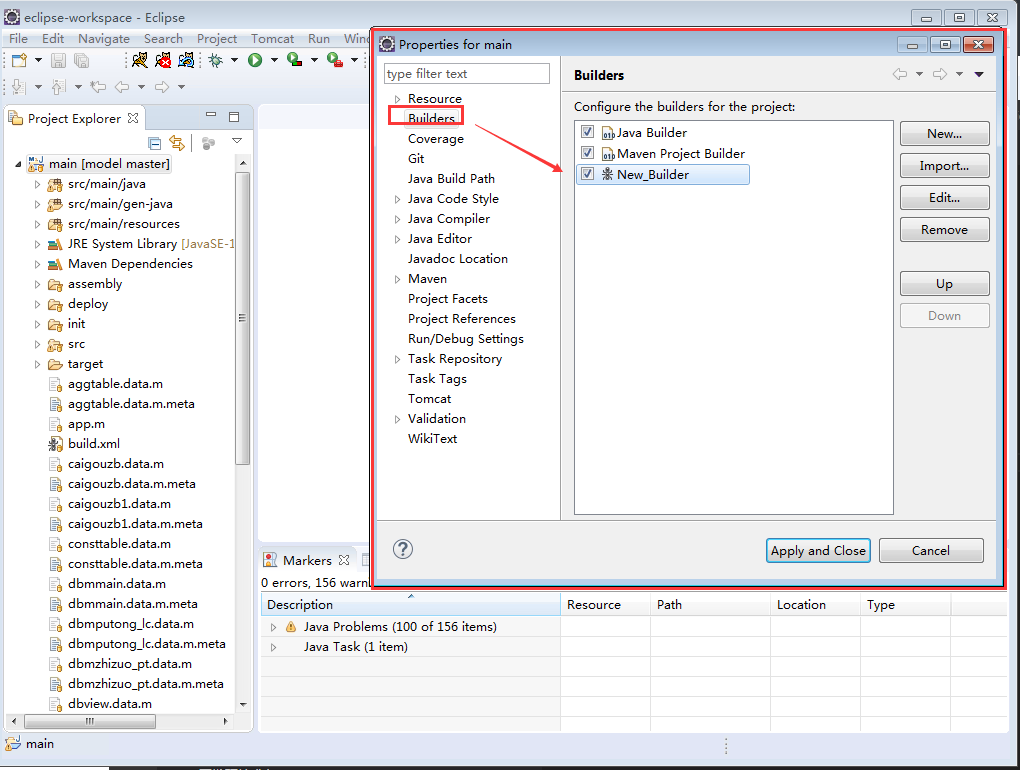Click the Start Tomcat toolbar icon
The image size is (1020, 770).
[140, 60]
